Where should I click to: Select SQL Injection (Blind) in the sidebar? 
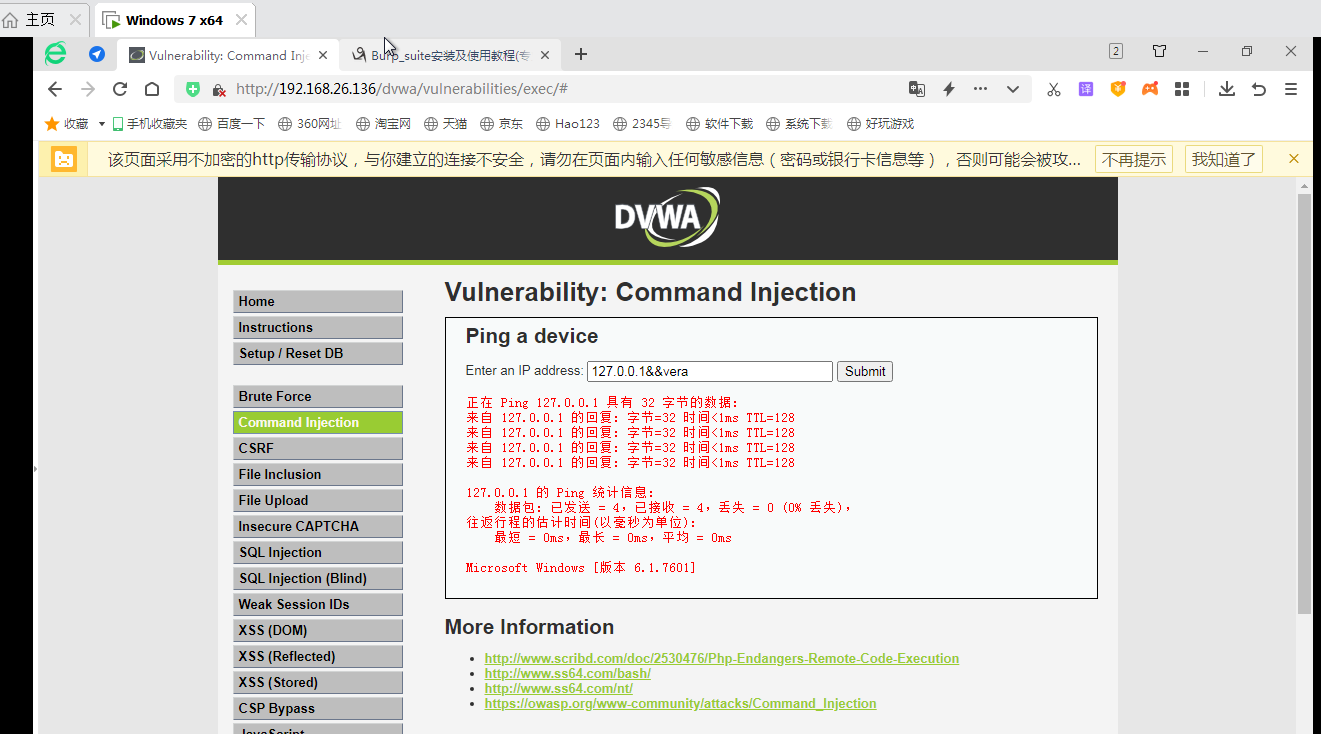pyautogui.click(x=318, y=578)
